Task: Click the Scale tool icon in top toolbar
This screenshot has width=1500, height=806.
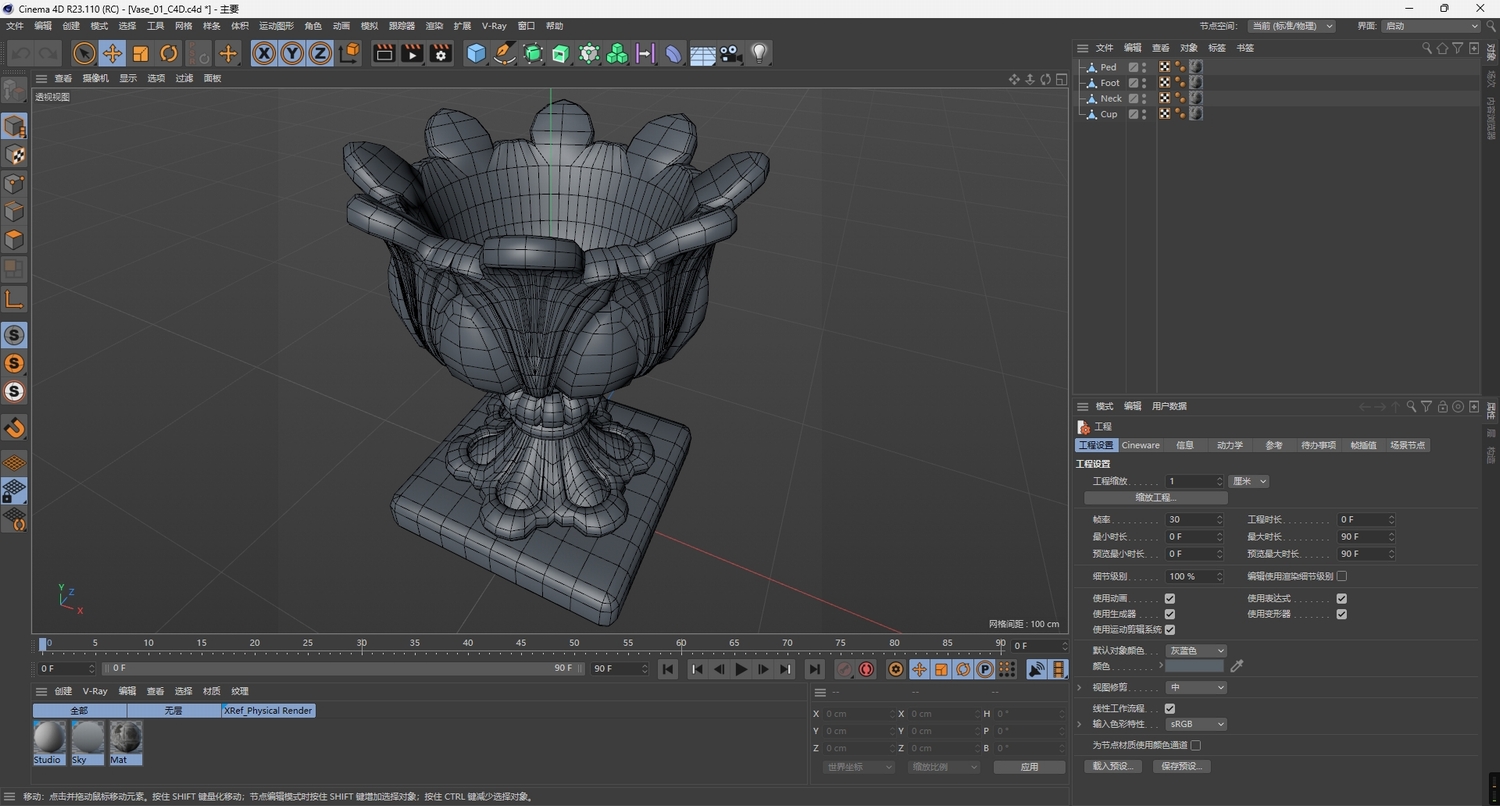Action: pyautogui.click(x=141, y=54)
